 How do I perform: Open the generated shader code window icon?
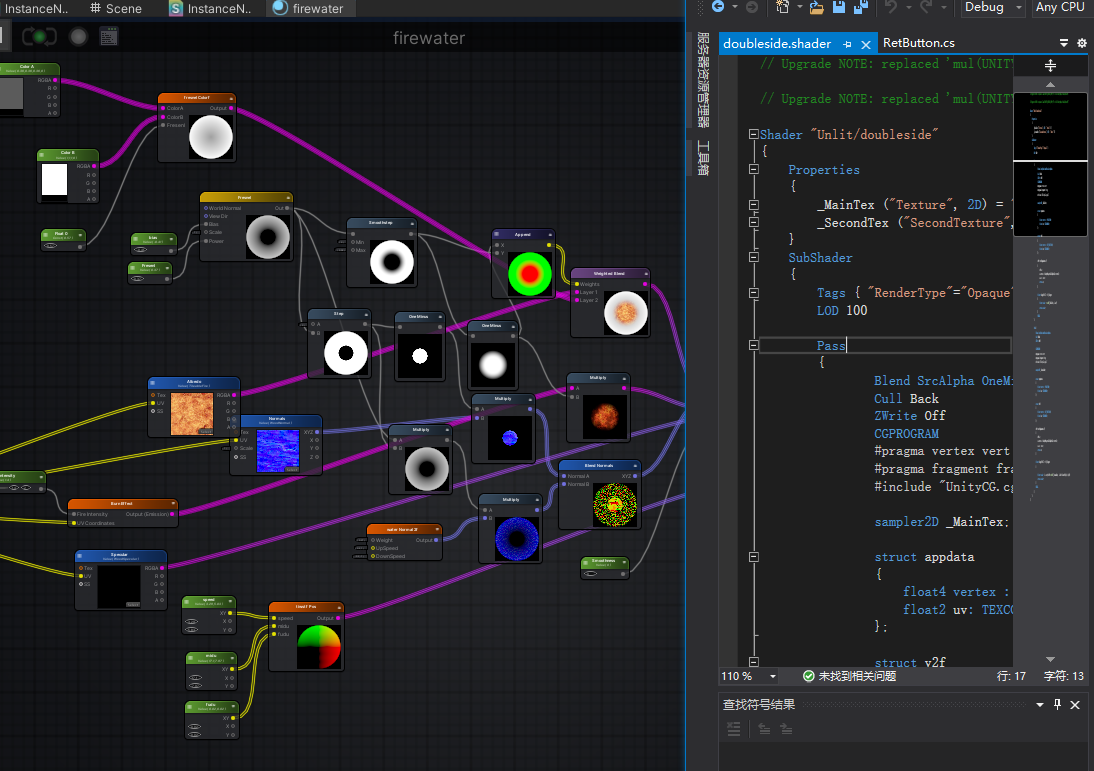coord(109,37)
